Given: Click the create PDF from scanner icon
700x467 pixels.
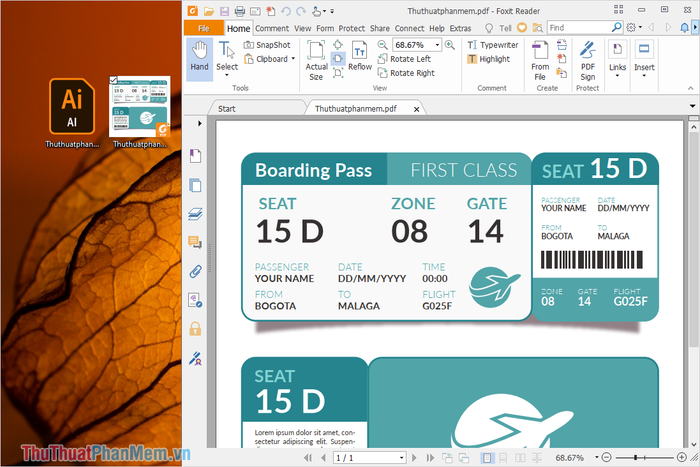Looking at the screenshot, I should pyautogui.click(x=562, y=44).
